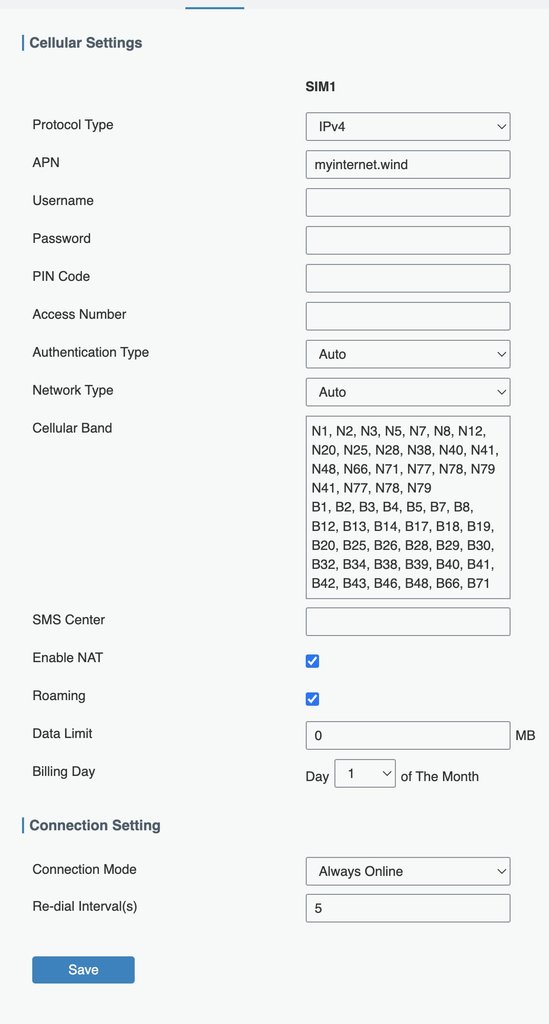Image resolution: width=549 pixels, height=1024 pixels.
Task: Open the Connection Mode dropdown
Action: click(407, 871)
